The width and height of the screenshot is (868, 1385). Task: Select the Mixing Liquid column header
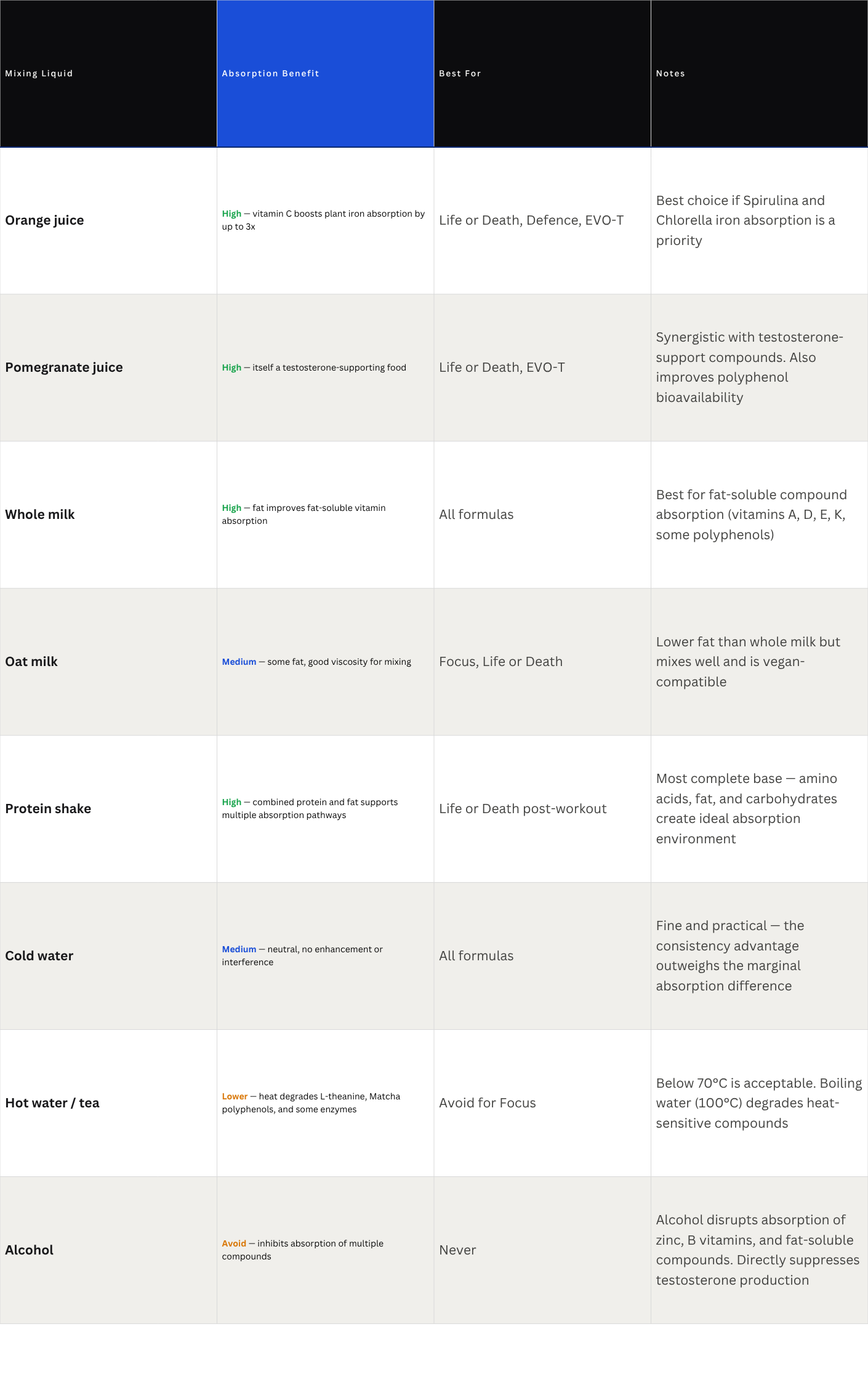pyautogui.click(x=108, y=73)
